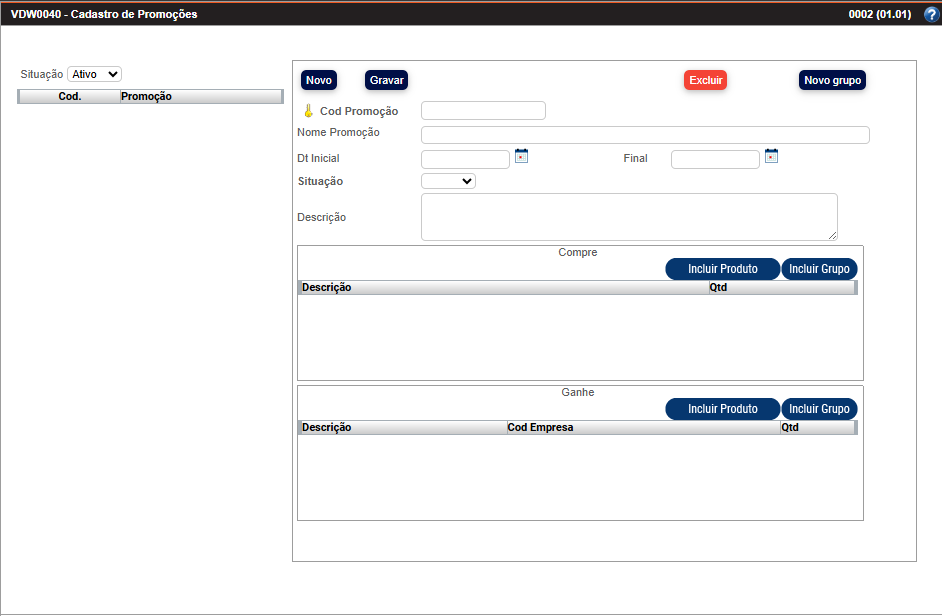Click the red Excluir button

click(705, 80)
